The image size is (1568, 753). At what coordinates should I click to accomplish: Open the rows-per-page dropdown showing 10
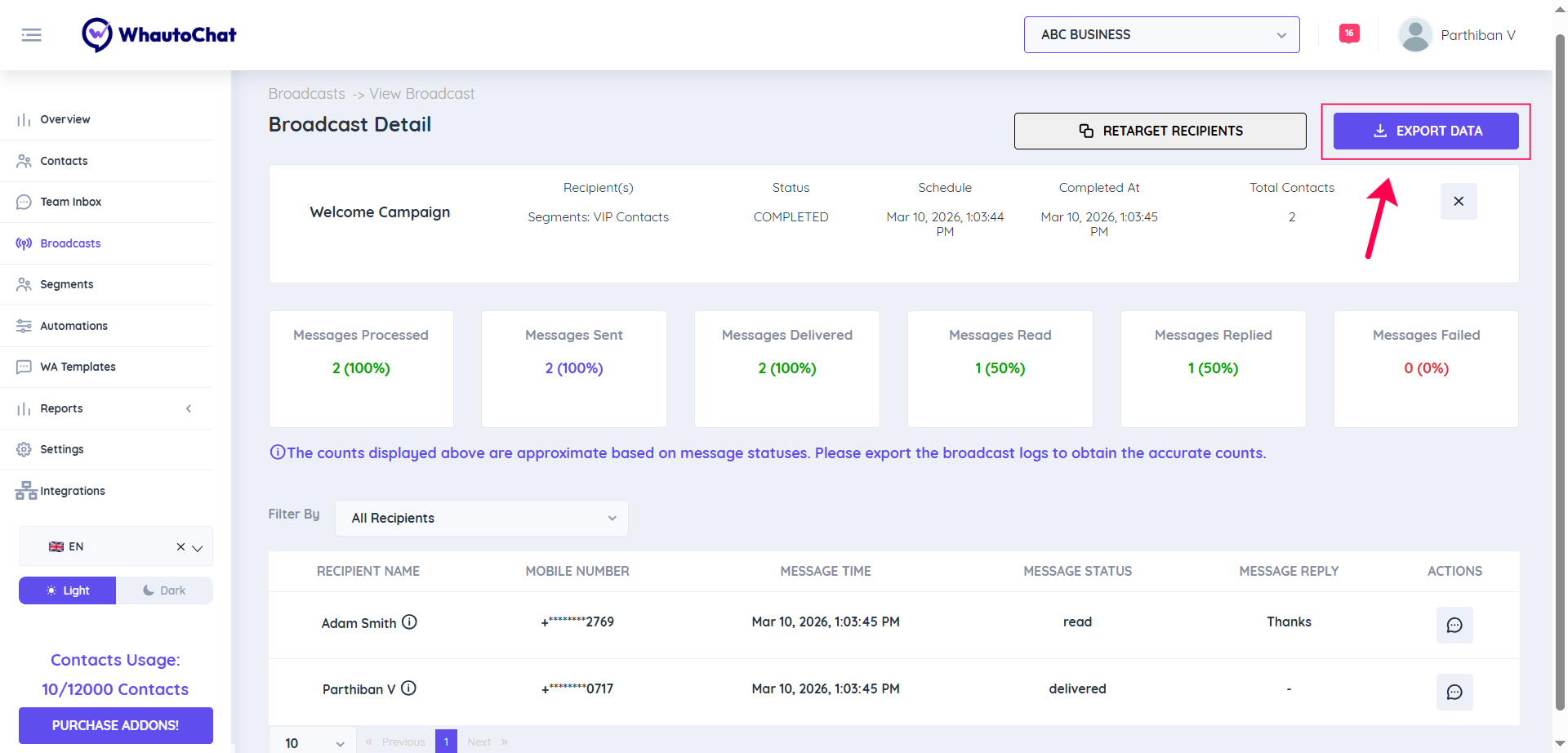tap(313, 742)
